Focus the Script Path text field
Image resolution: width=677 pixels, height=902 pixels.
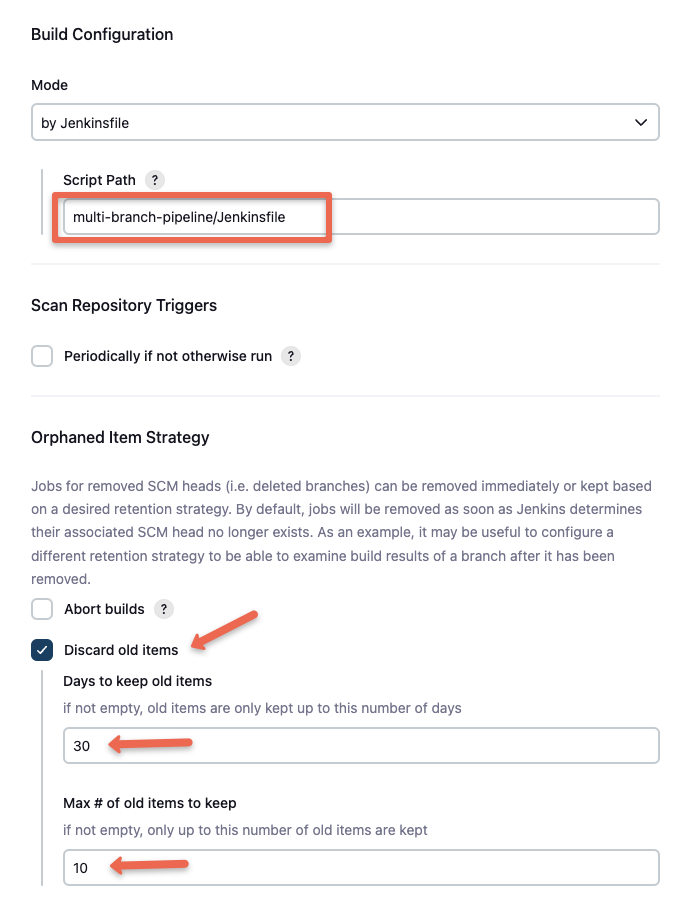[361, 216]
